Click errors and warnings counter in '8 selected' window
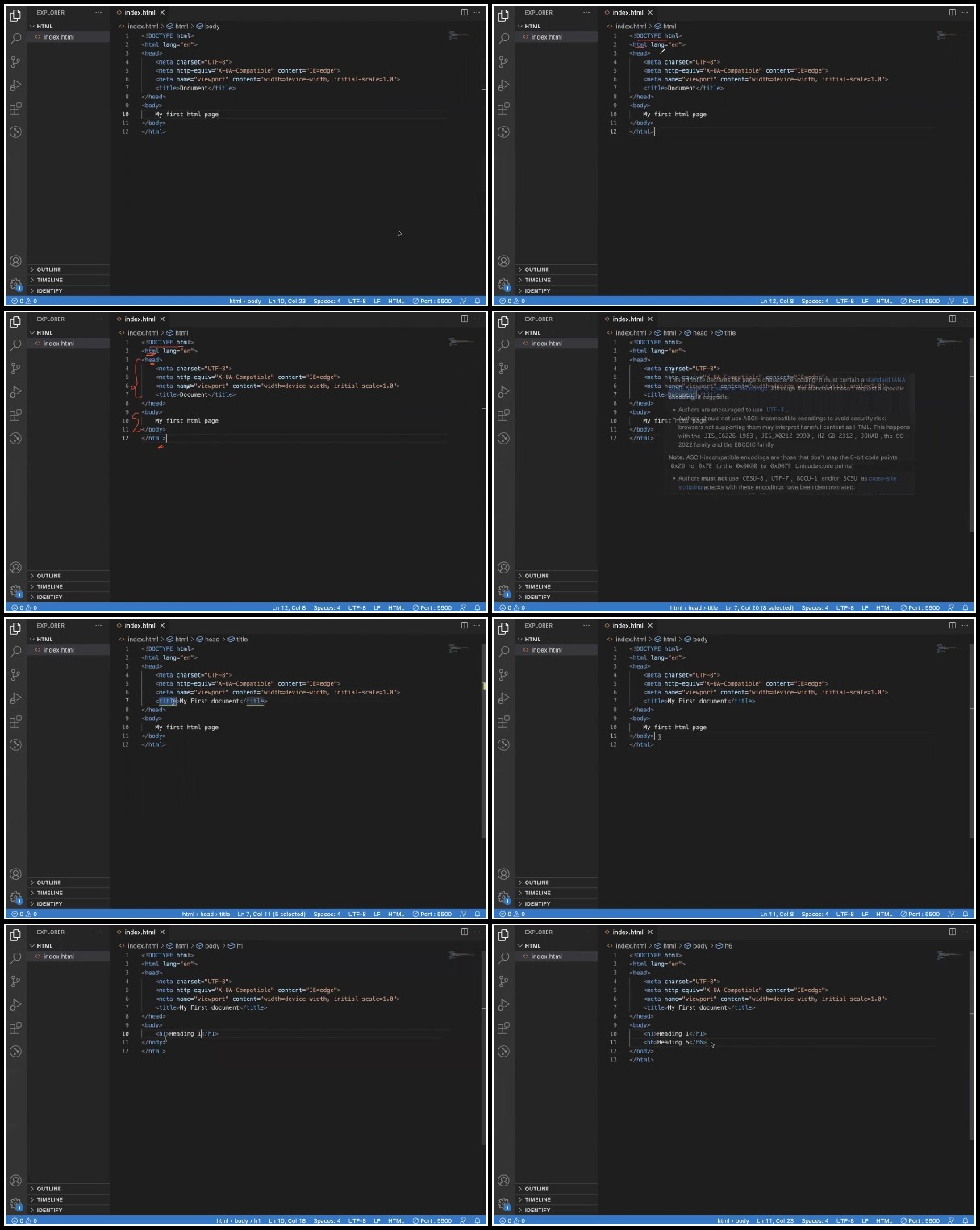The height and width of the screenshot is (1230, 980). pyautogui.click(x=511, y=607)
